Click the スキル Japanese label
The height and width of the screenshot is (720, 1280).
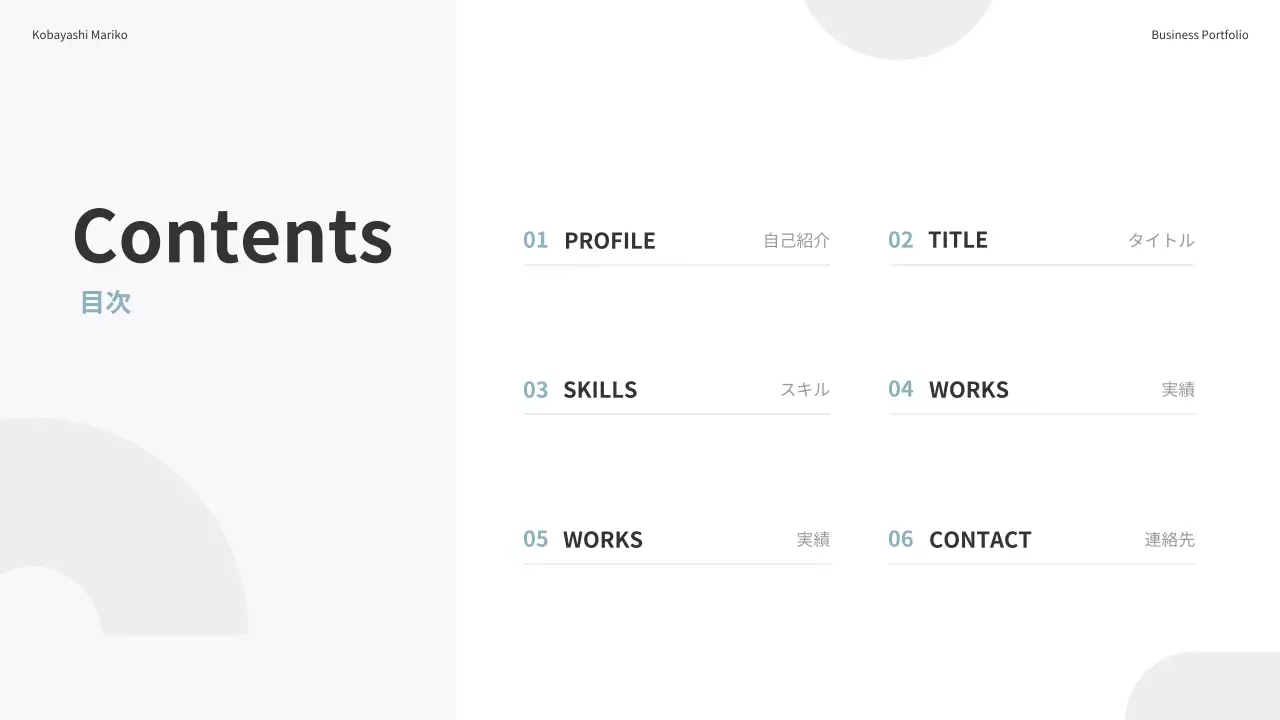tap(804, 390)
